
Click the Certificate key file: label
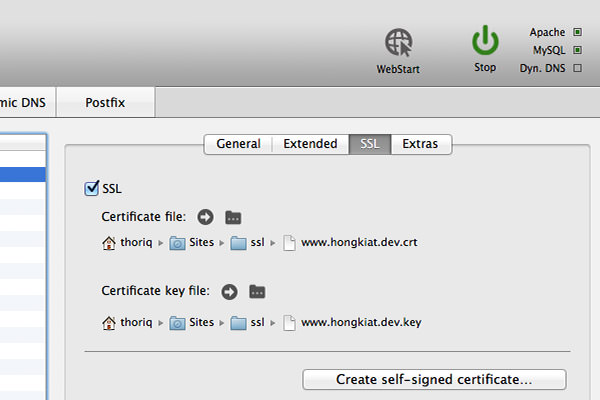point(155,291)
